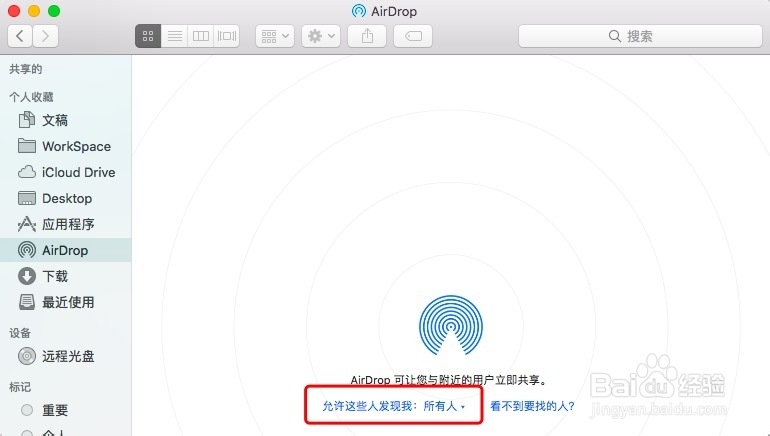770x436 pixels.
Task: Click the 最近使用 recents icon
Action: 27,302
